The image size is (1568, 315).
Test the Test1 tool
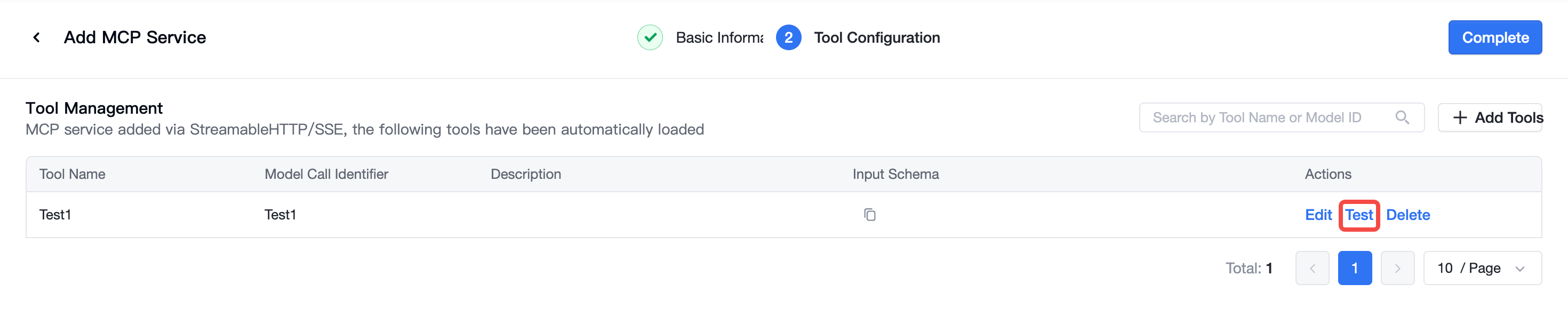1358,215
